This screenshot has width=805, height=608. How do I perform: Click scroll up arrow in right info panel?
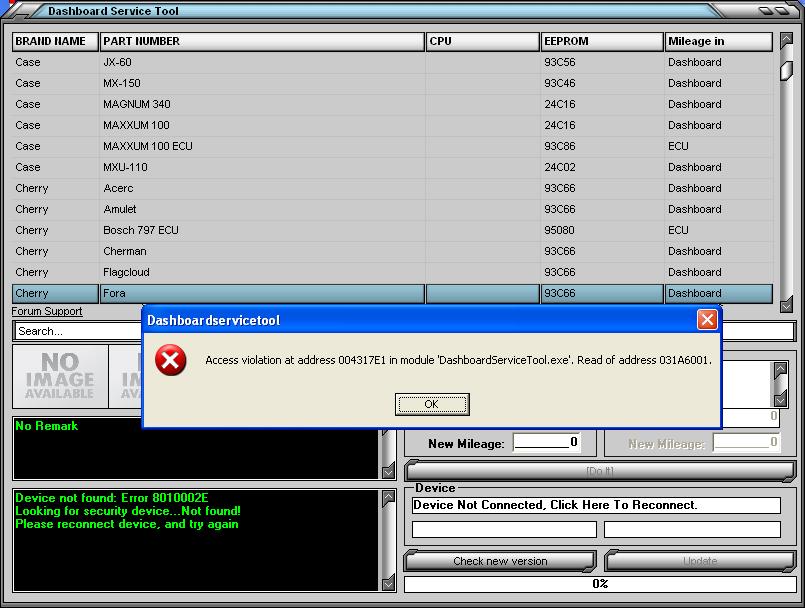(780, 369)
